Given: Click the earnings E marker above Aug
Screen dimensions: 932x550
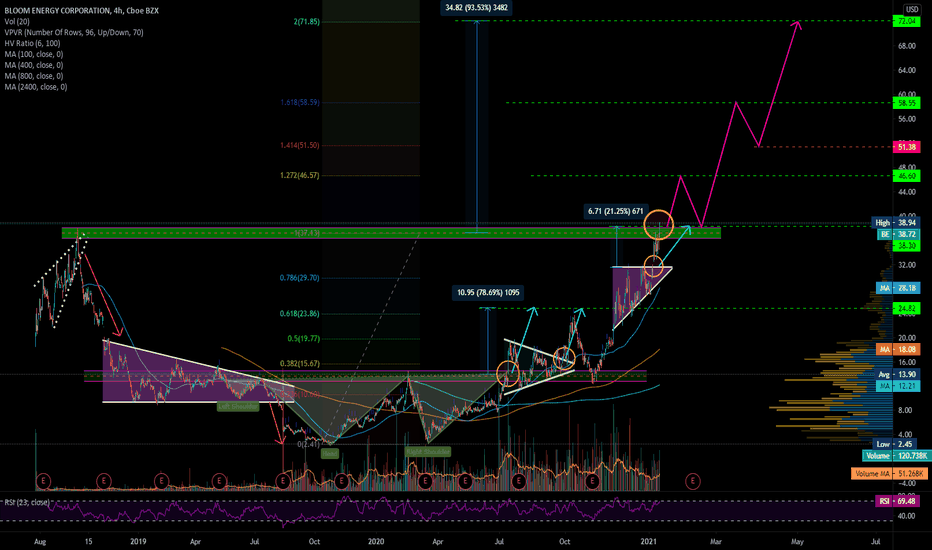Looking at the screenshot, I should (x=43, y=480).
